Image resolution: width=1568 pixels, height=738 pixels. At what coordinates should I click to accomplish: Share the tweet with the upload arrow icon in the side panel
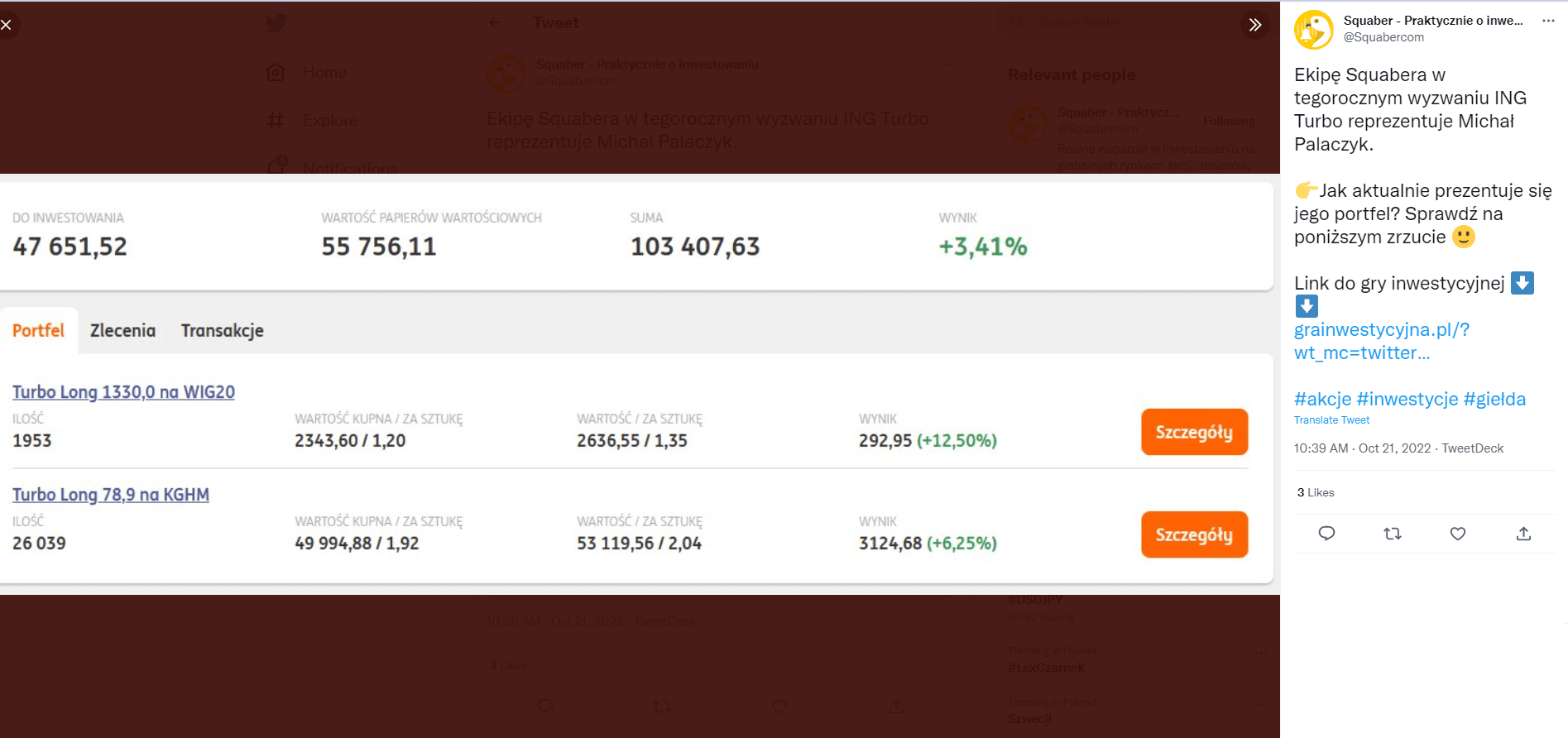coord(1523,534)
